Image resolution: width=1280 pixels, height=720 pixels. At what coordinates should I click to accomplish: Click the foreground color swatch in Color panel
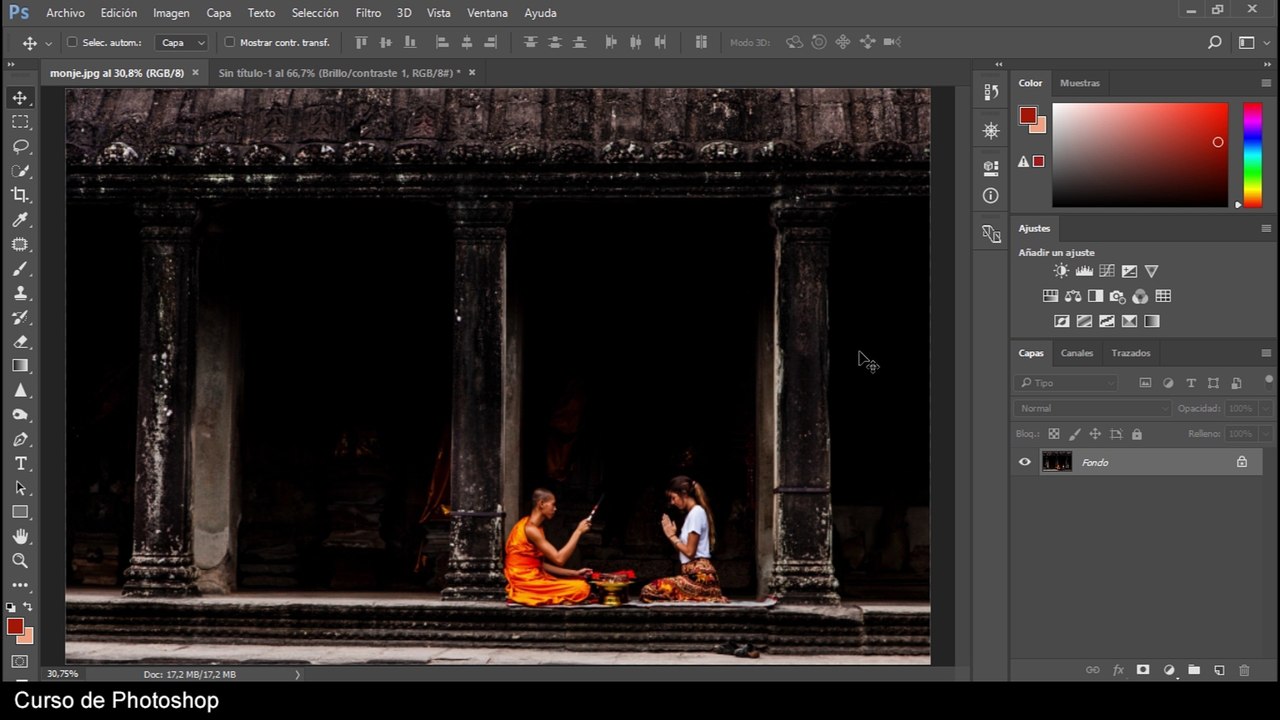[x=1028, y=115]
